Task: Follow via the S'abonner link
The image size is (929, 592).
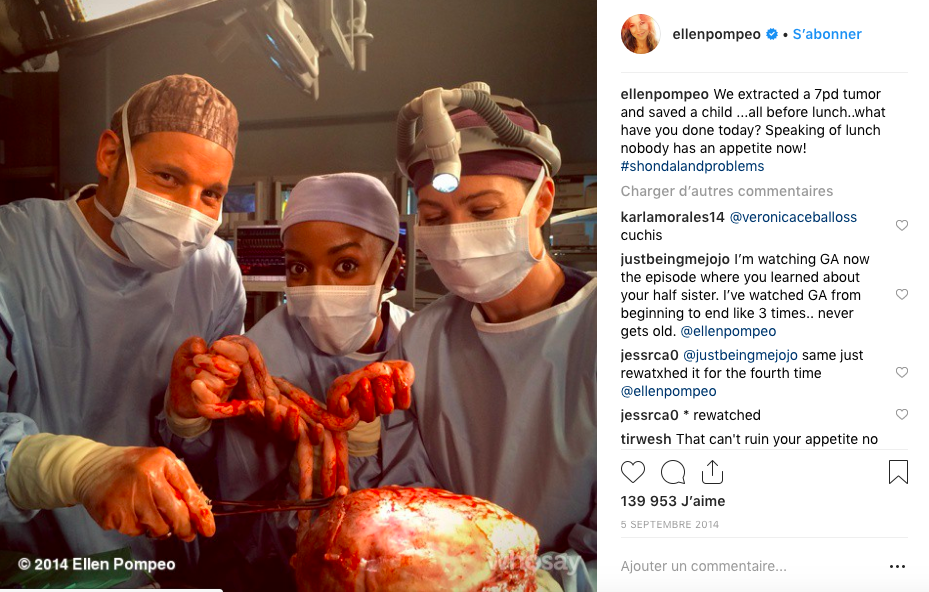Action: point(827,34)
